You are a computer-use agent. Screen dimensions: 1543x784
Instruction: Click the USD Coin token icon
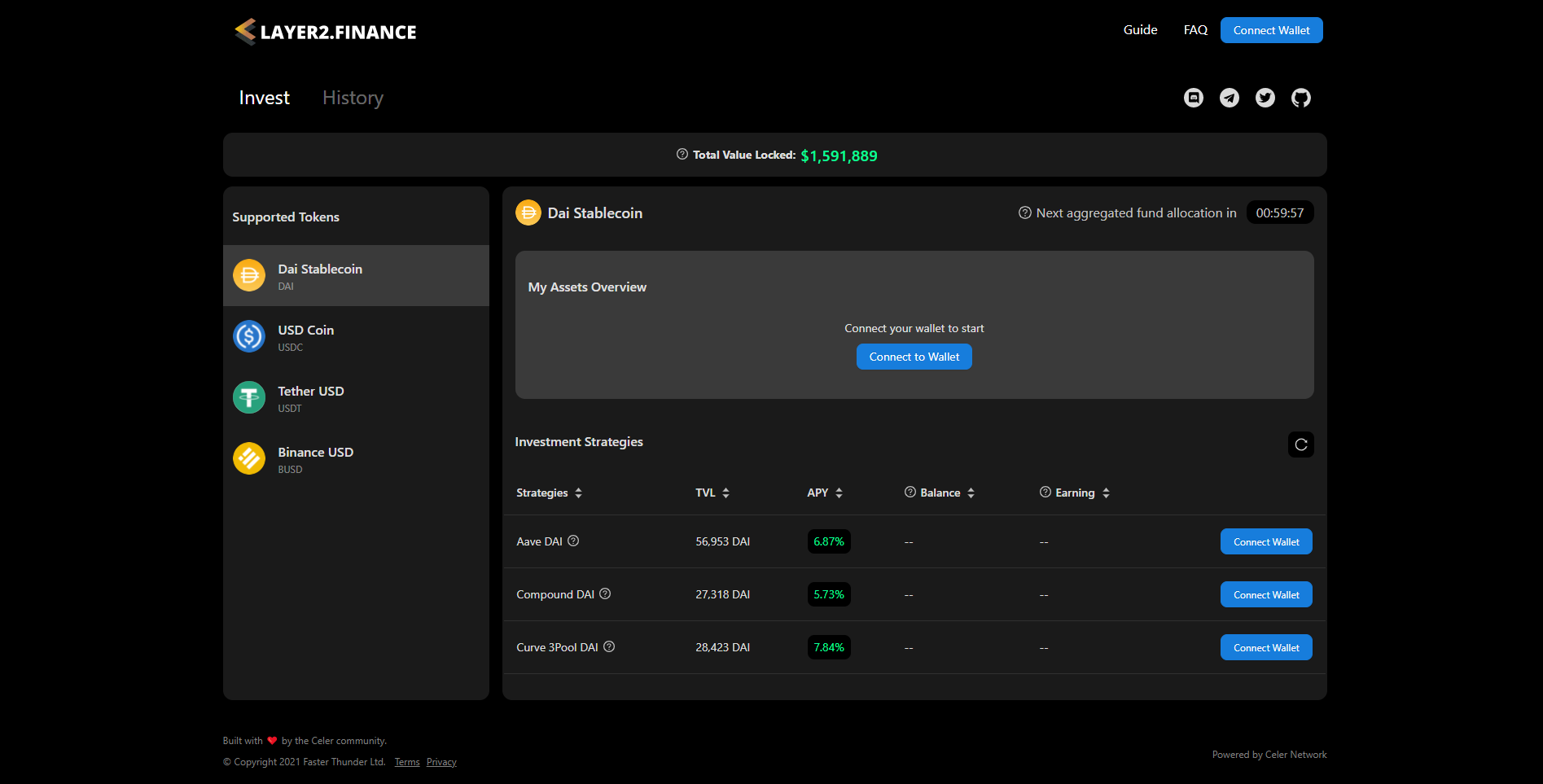pos(249,336)
